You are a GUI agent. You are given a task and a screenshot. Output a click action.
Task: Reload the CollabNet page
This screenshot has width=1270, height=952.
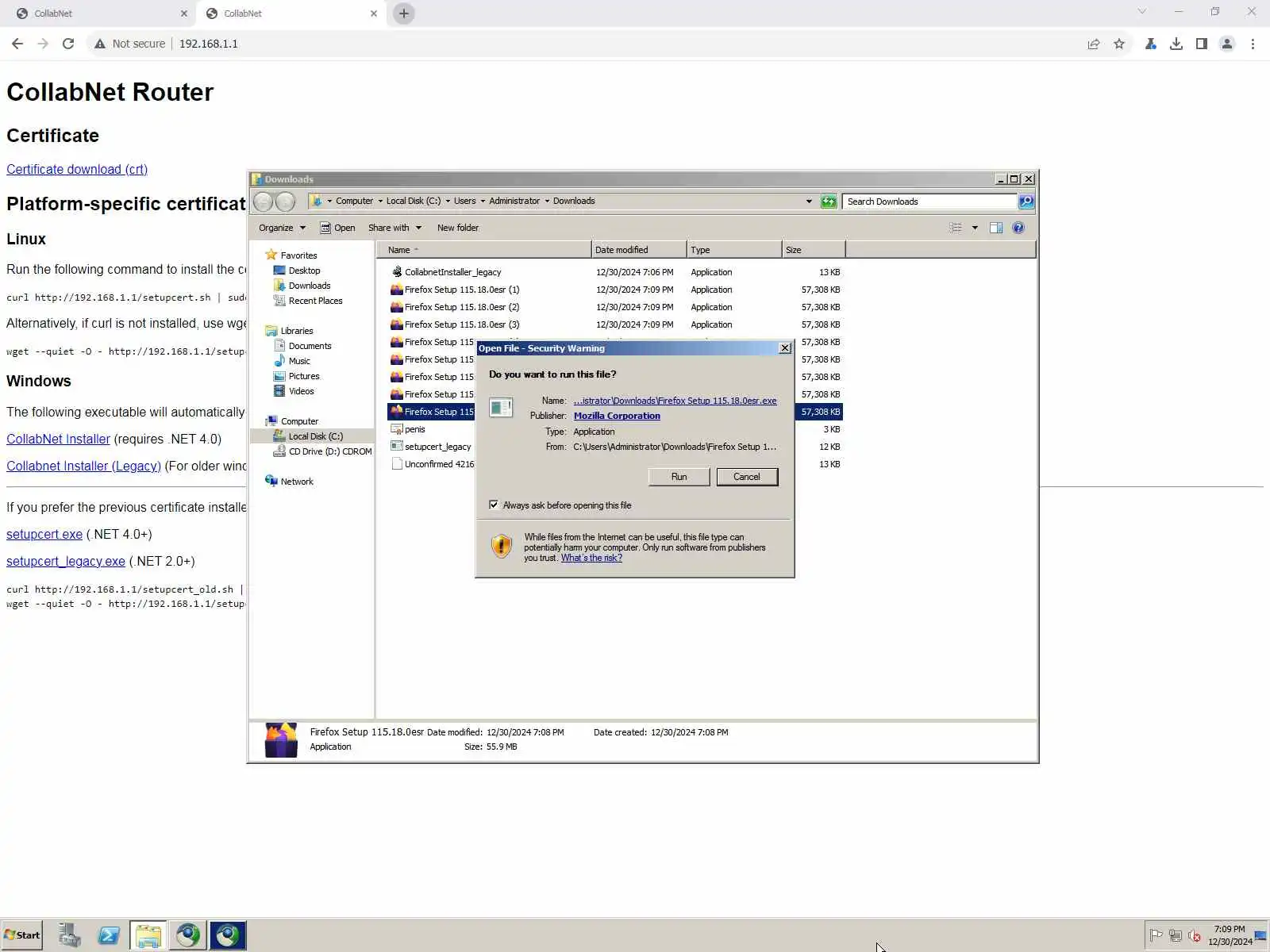click(68, 44)
